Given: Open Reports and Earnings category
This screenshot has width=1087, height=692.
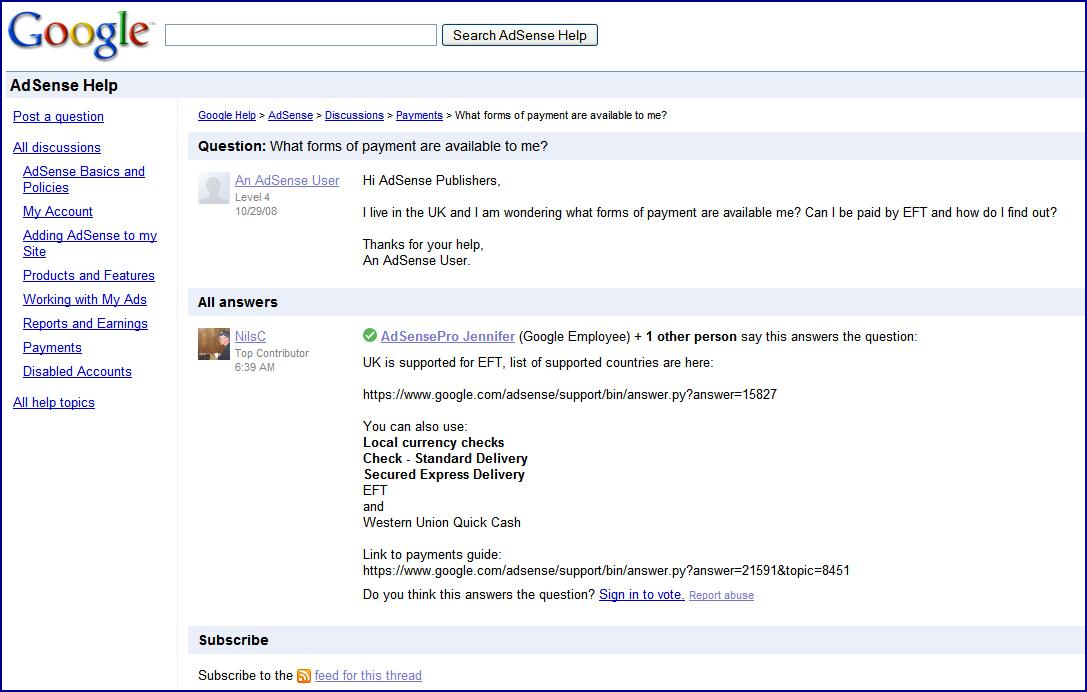Looking at the screenshot, I should tap(85, 324).
